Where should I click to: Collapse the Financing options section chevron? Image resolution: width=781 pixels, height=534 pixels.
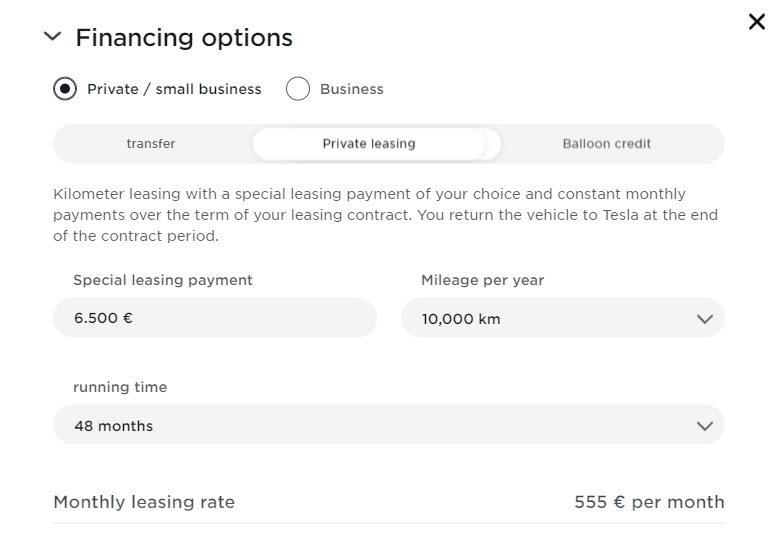tap(53, 38)
